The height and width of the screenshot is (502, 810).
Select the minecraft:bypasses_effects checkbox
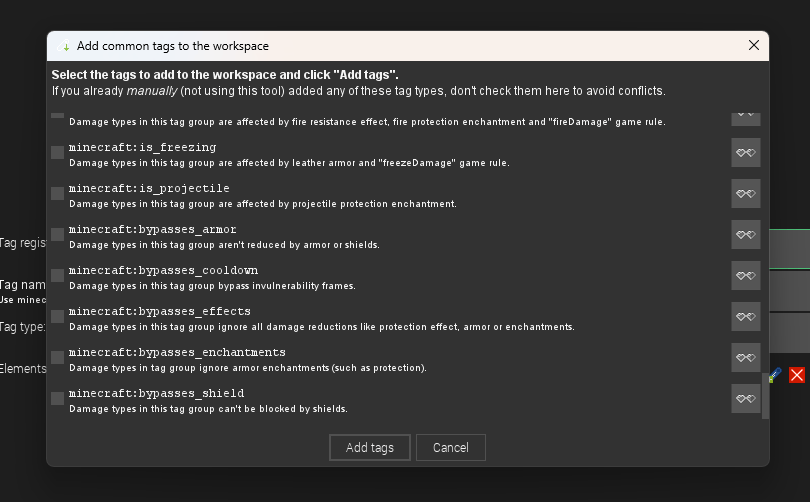point(58,316)
